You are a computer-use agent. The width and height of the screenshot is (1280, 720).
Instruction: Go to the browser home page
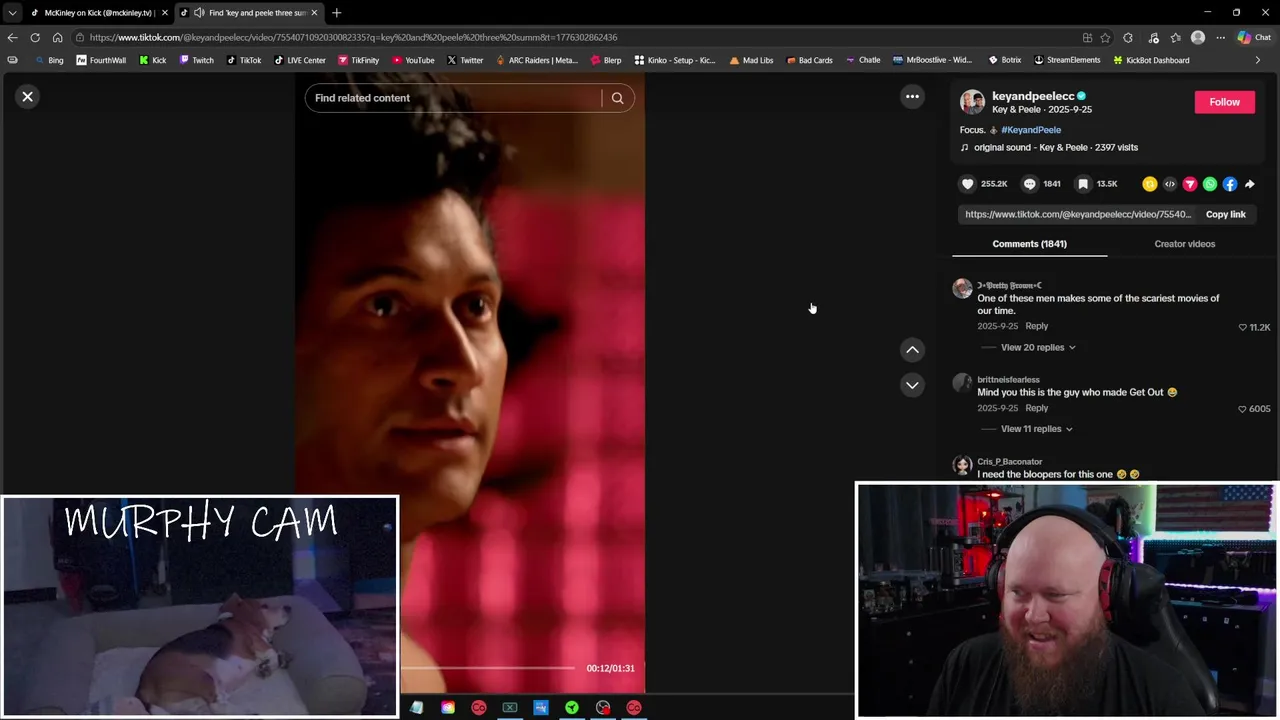[x=57, y=37]
